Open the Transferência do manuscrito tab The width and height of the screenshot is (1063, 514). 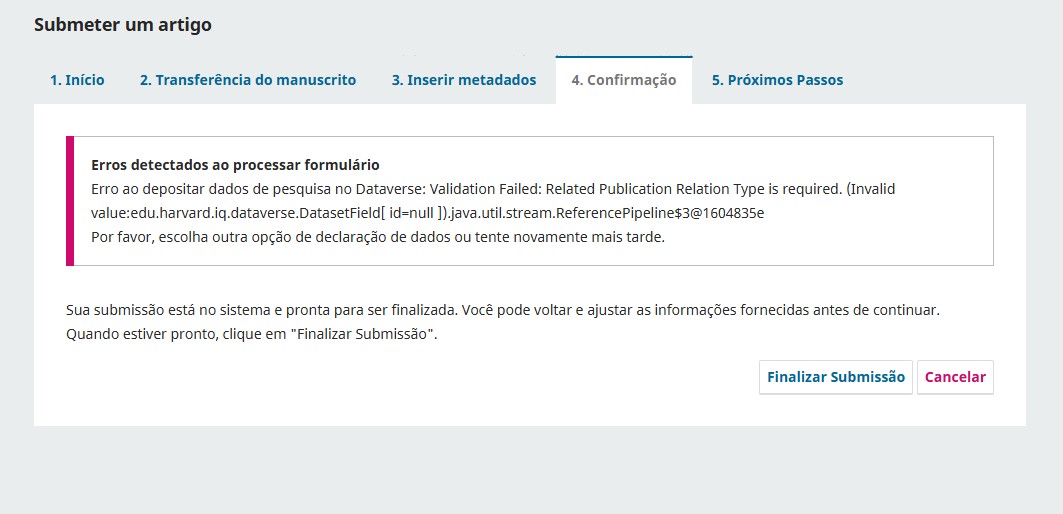coord(247,80)
